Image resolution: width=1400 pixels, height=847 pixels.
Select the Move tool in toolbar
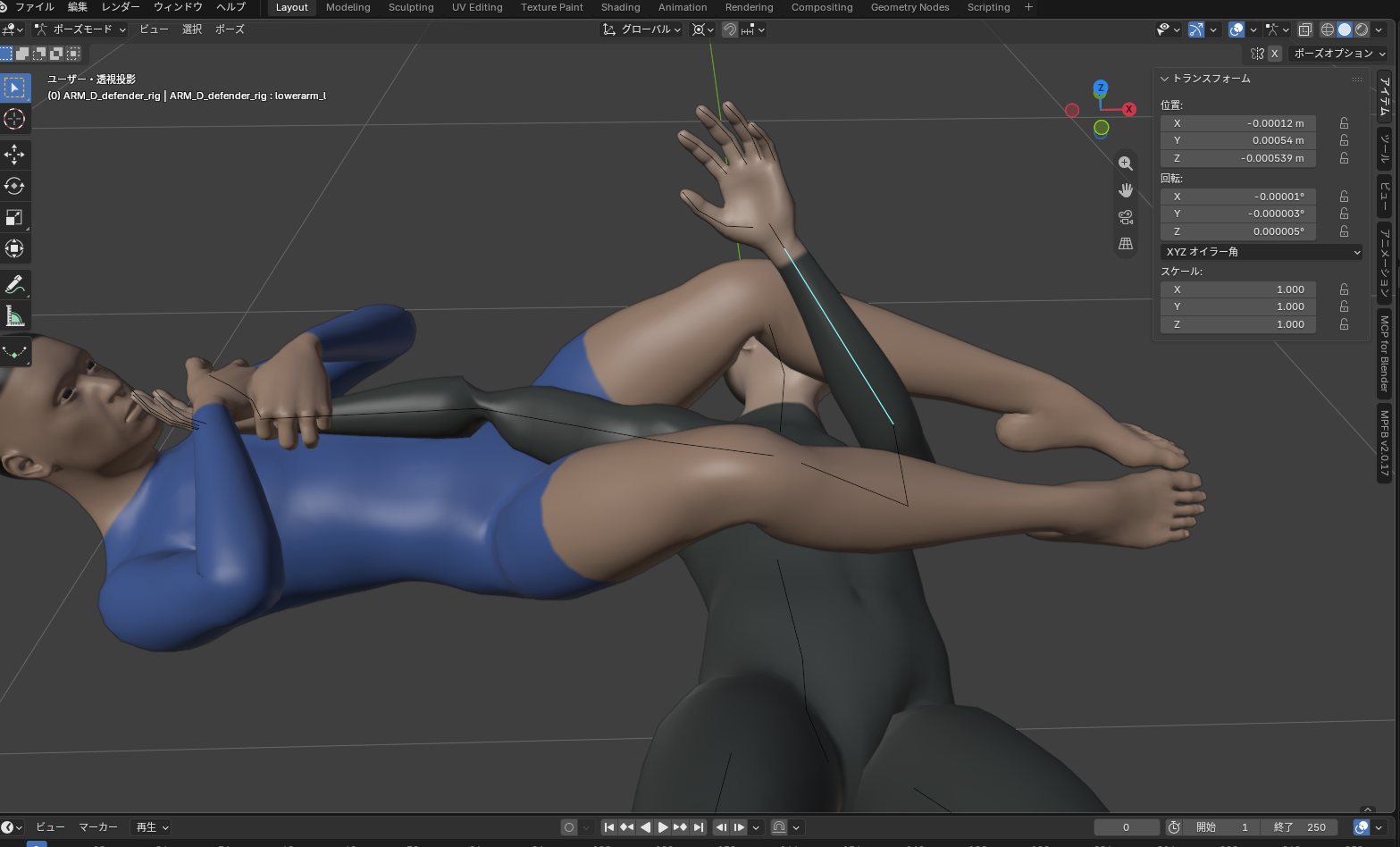point(14,155)
